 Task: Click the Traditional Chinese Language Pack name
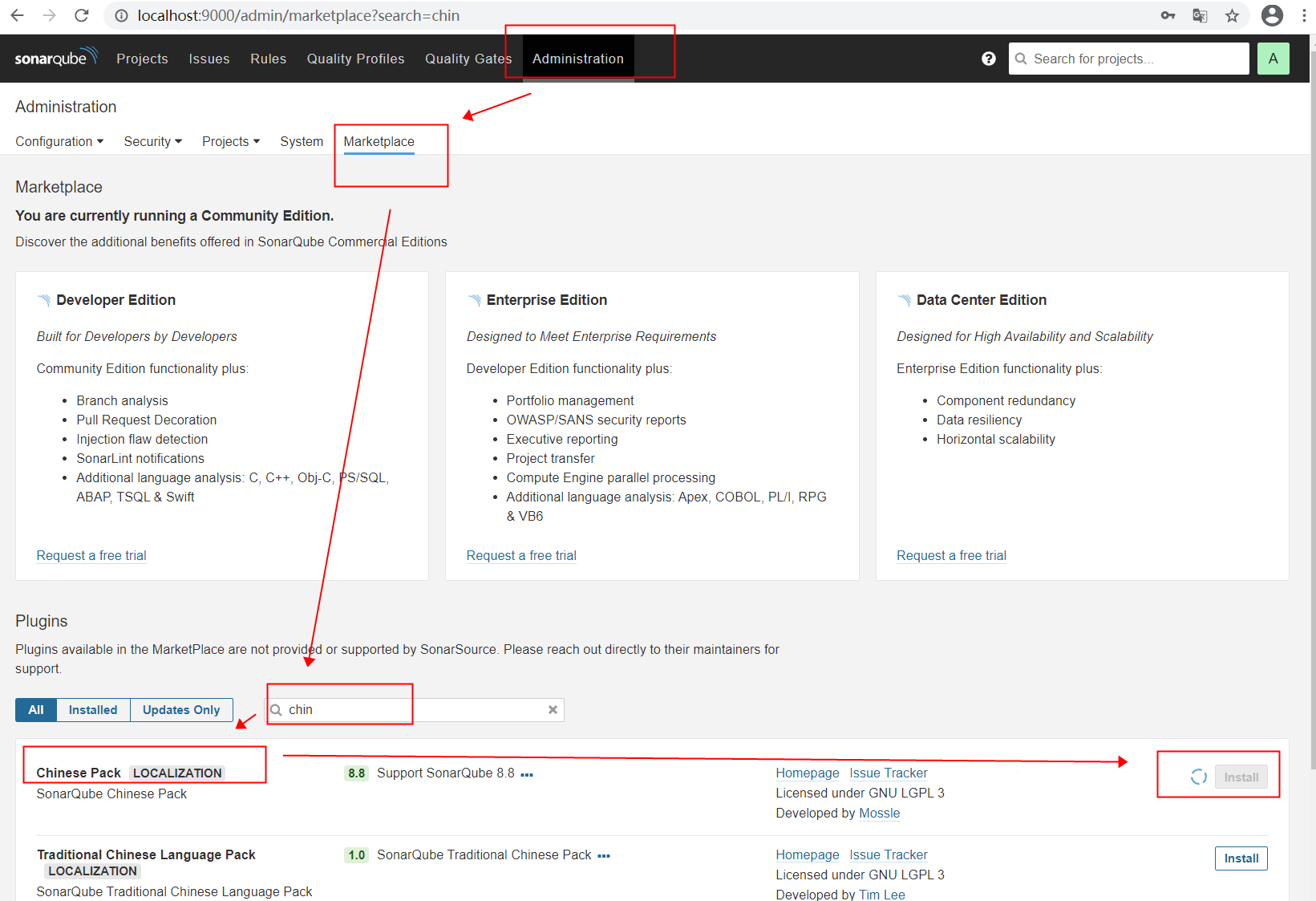[x=146, y=854]
